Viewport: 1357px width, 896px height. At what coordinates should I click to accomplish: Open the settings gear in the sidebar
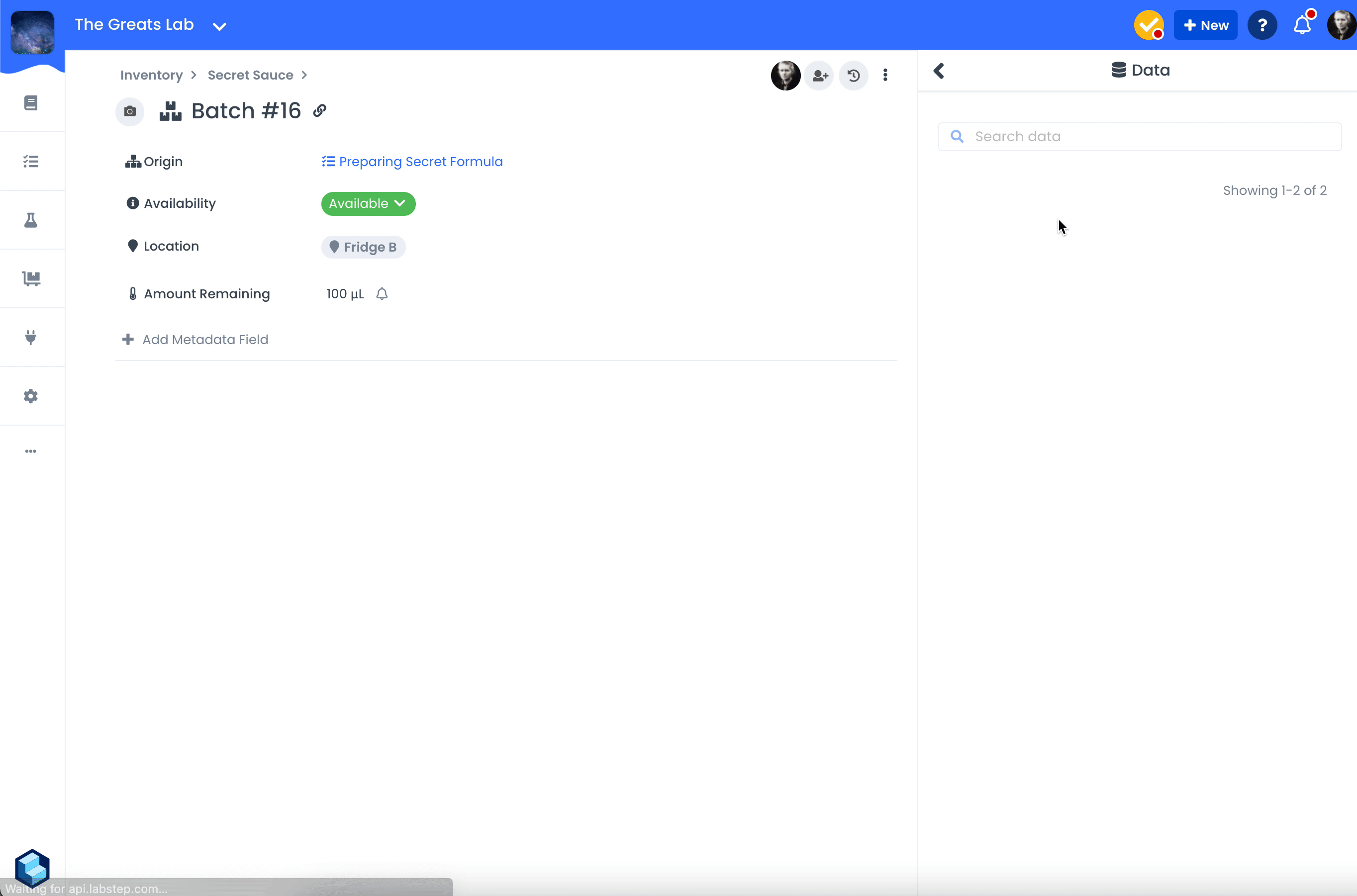[x=31, y=396]
